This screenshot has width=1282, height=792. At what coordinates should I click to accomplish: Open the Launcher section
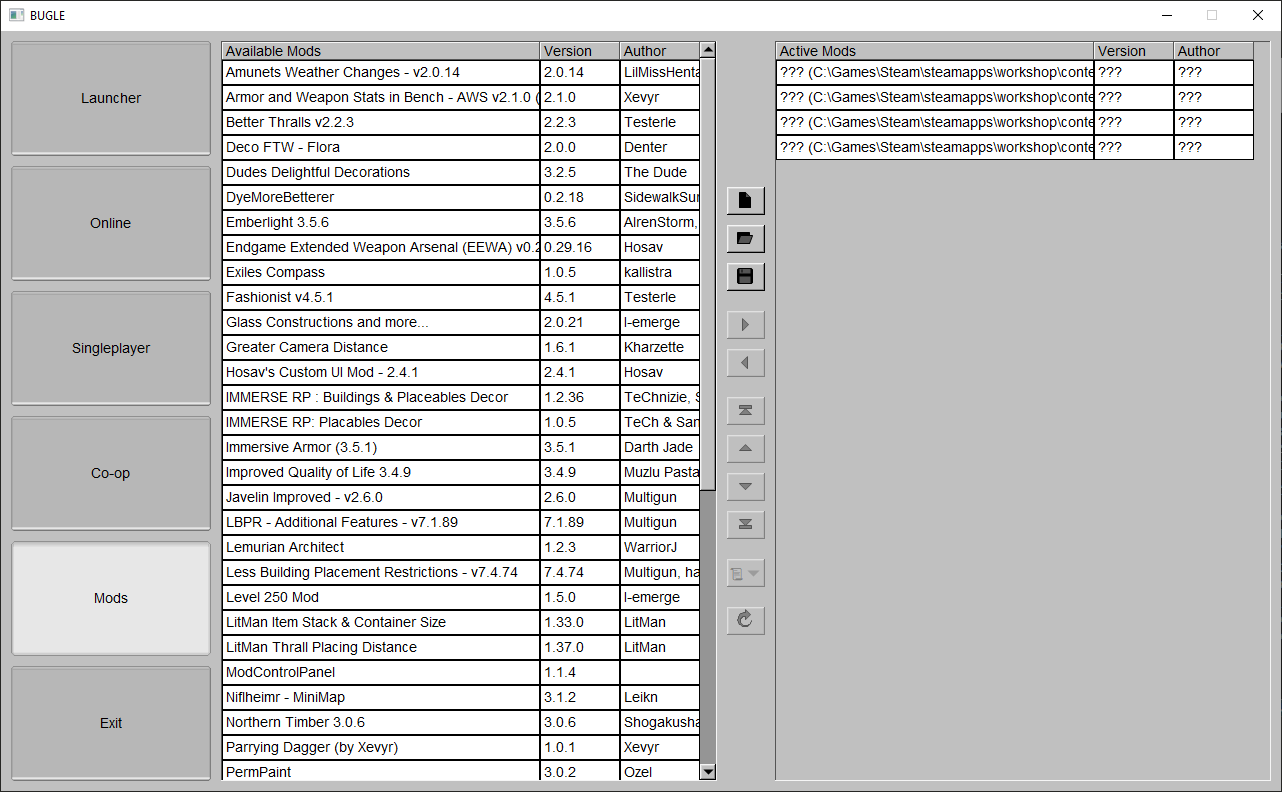(111, 98)
